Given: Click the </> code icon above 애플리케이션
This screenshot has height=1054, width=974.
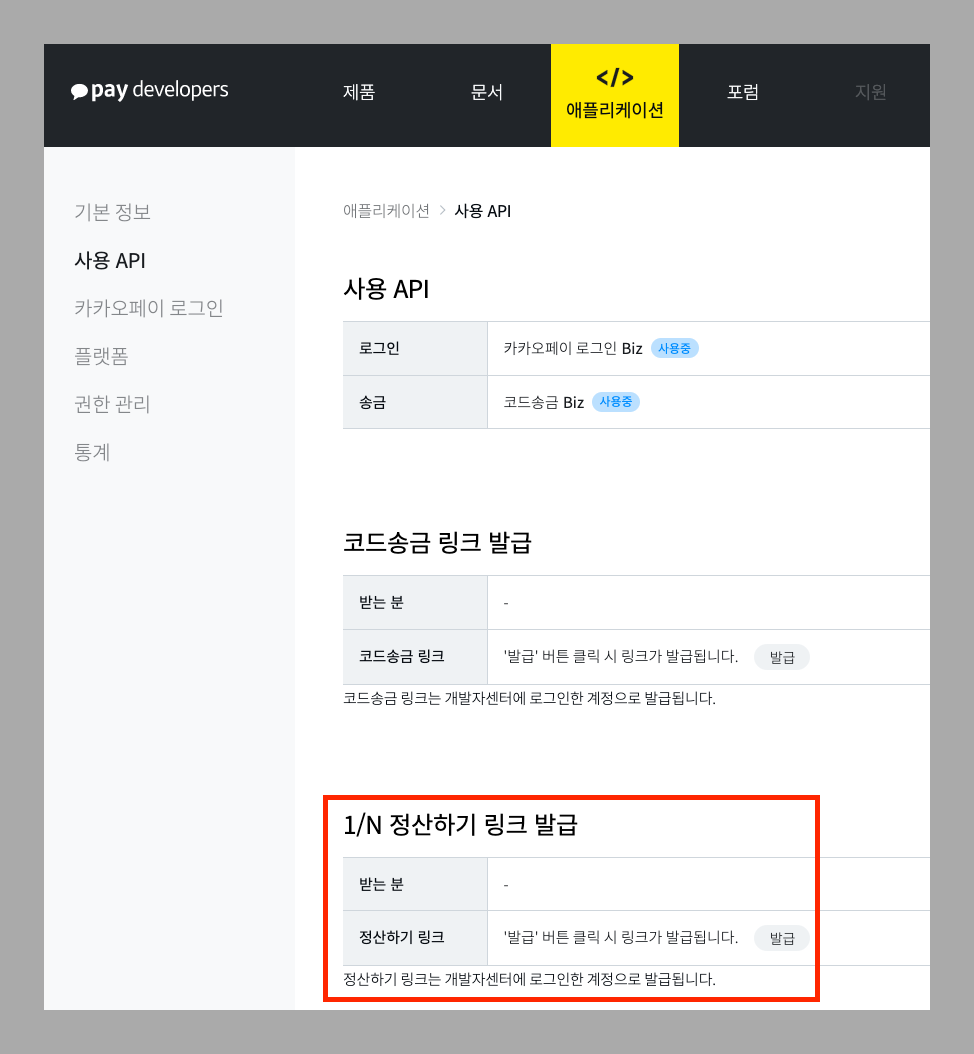Looking at the screenshot, I should point(614,76).
